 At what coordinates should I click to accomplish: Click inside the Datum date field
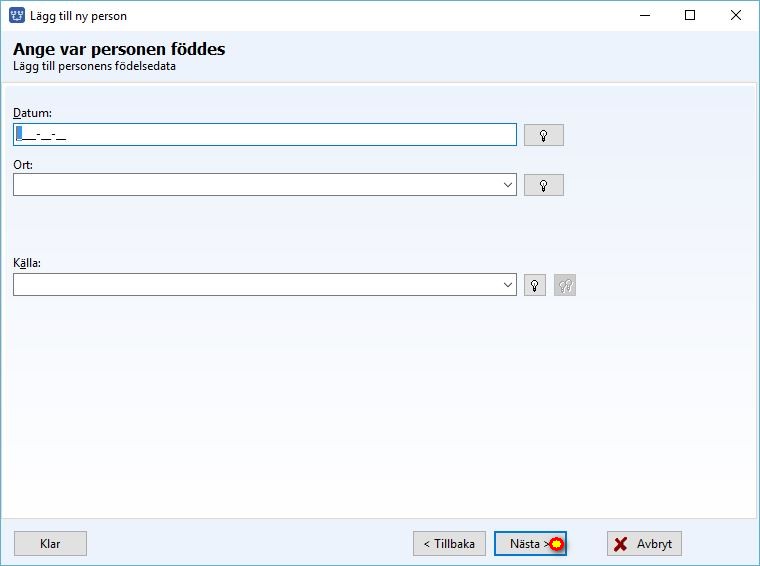265,134
